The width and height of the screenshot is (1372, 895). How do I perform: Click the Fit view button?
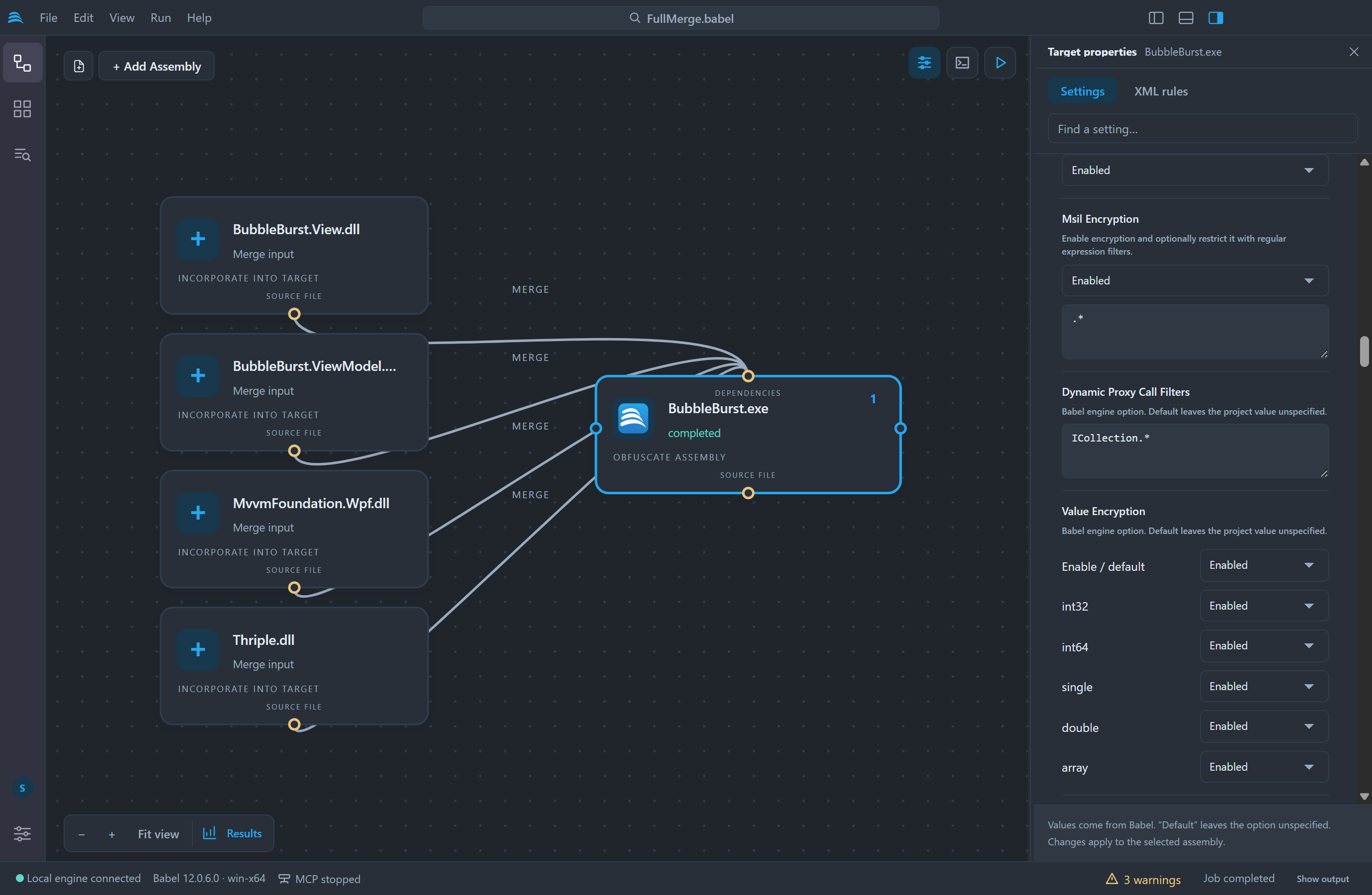point(158,834)
